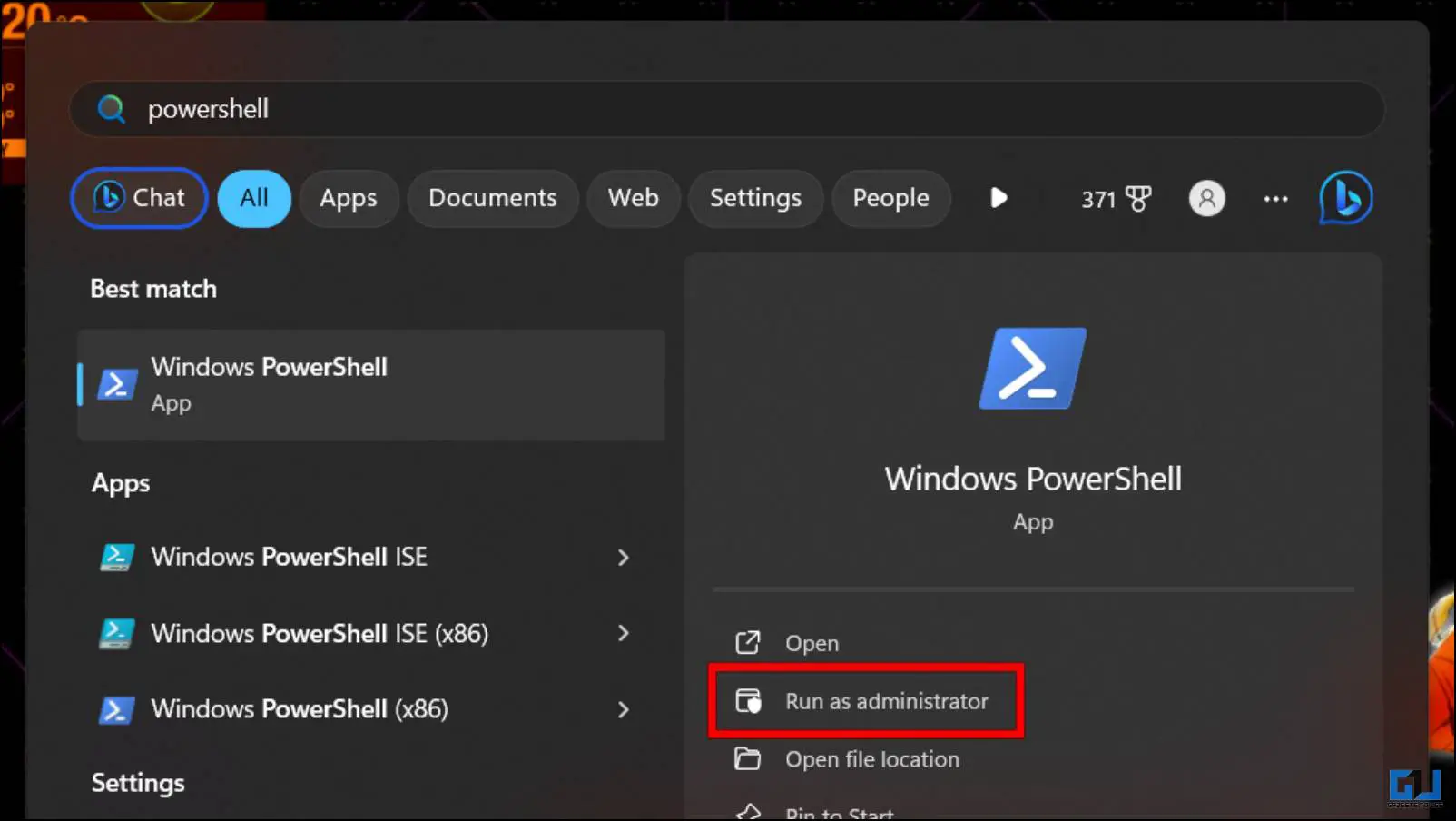The height and width of the screenshot is (821, 1456).
Task: Expand Windows PowerShell (x86) options chevron
Action: 624,709
